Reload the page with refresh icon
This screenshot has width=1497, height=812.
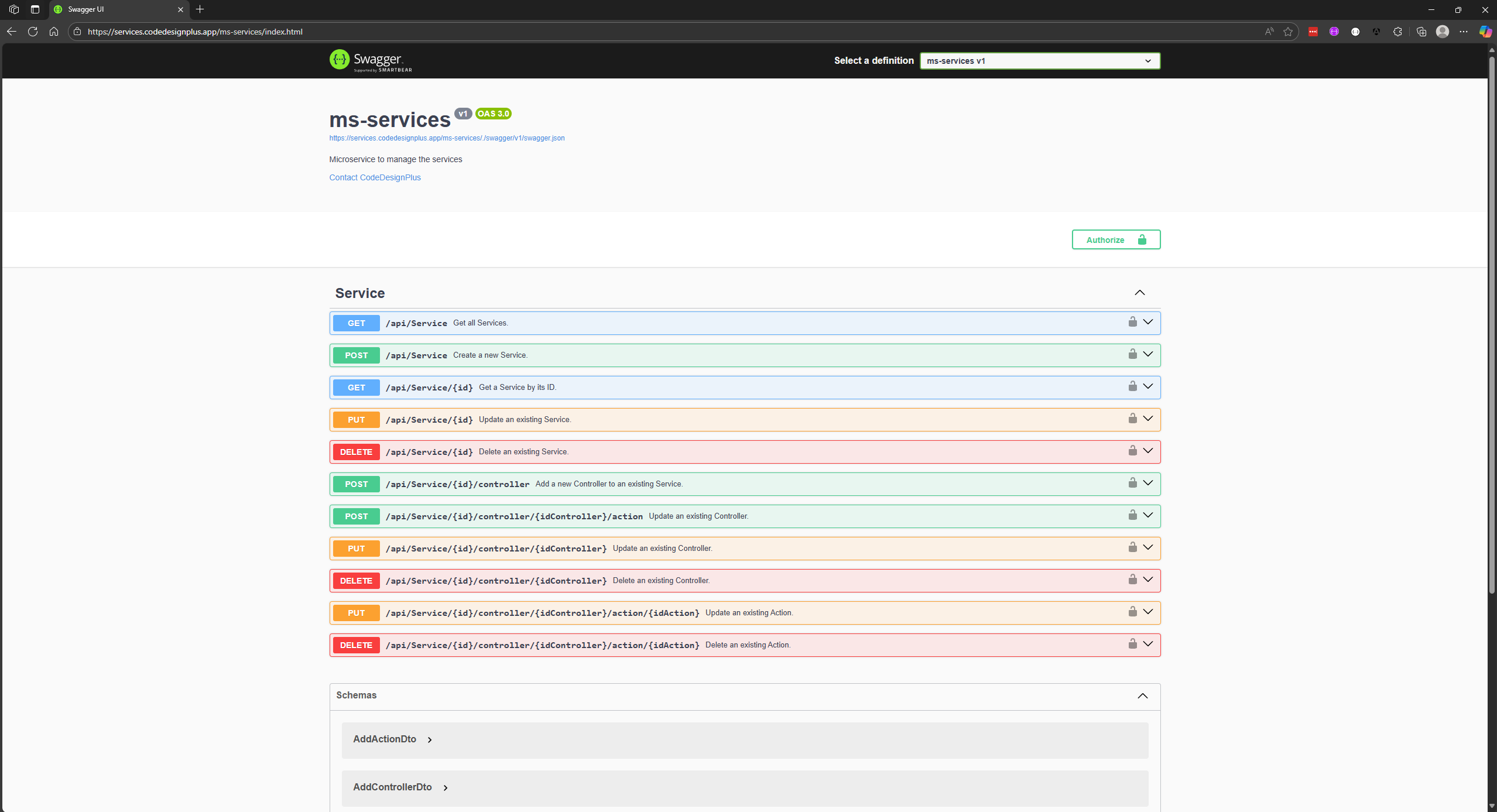point(33,32)
